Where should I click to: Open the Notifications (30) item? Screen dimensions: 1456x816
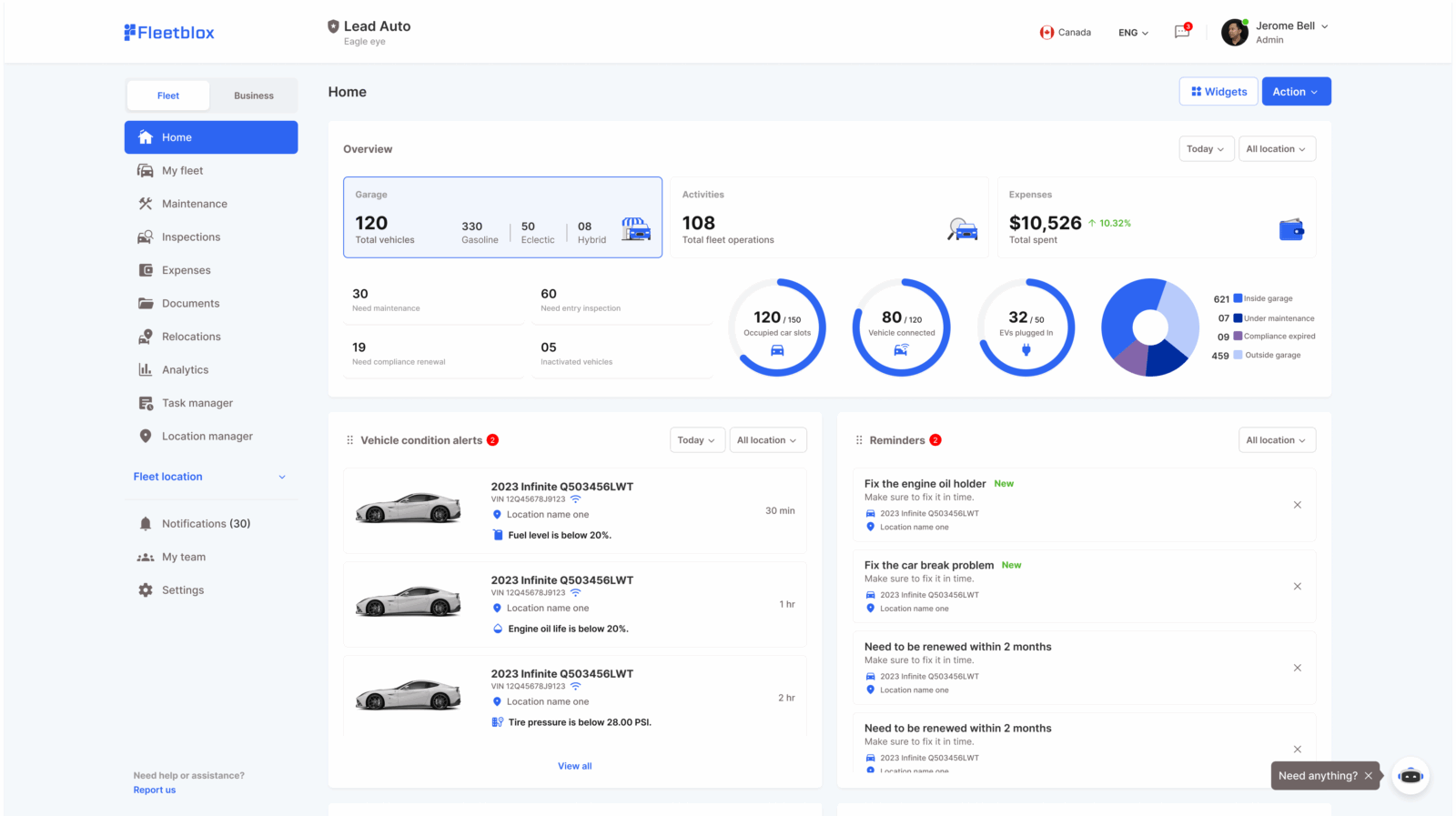pyautogui.click(x=211, y=524)
